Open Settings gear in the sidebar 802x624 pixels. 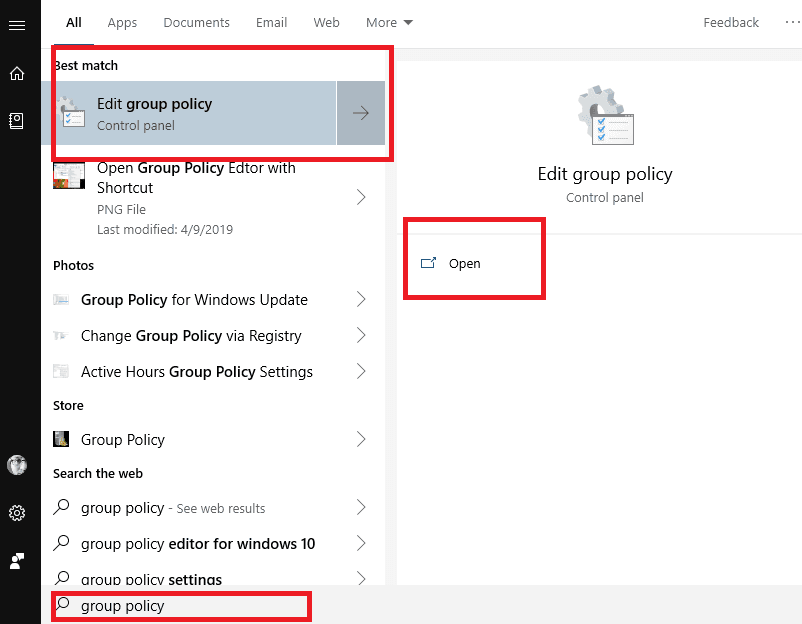pyautogui.click(x=17, y=512)
